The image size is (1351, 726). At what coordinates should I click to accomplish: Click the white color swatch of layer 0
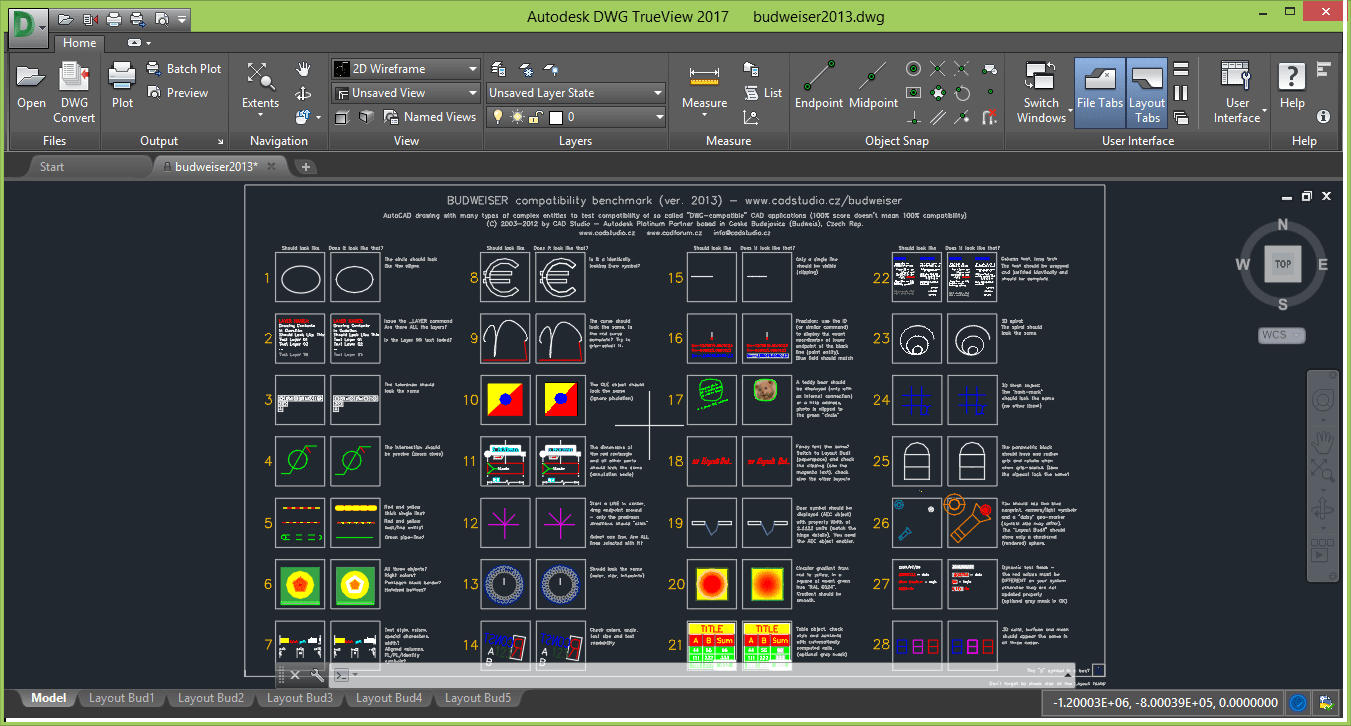coord(556,117)
